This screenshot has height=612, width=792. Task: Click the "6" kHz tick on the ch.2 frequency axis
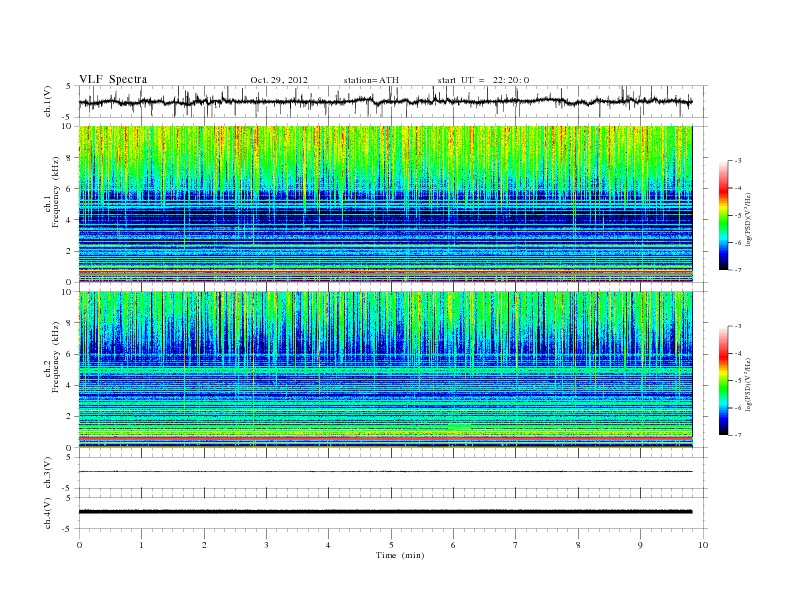pyautogui.click(x=69, y=354)
